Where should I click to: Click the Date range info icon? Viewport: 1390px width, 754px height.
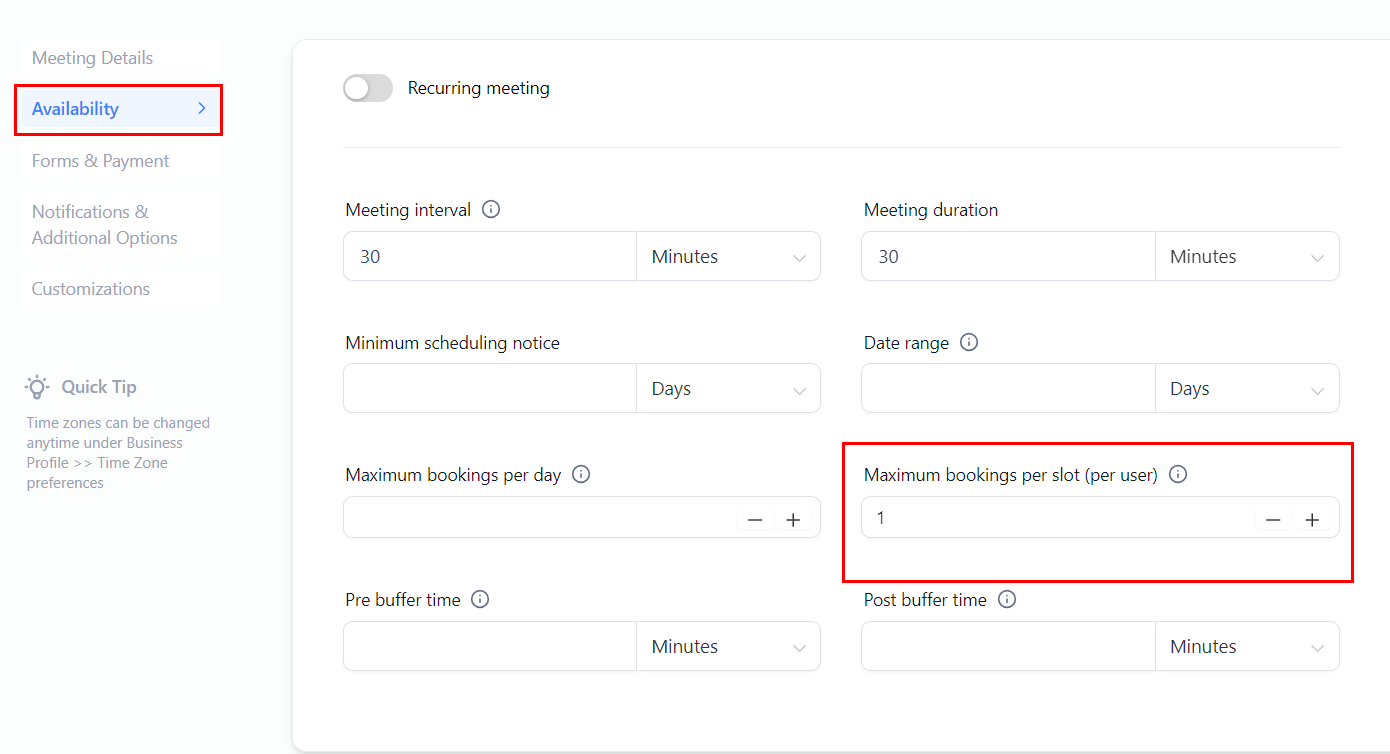click(x=968, y=342)
